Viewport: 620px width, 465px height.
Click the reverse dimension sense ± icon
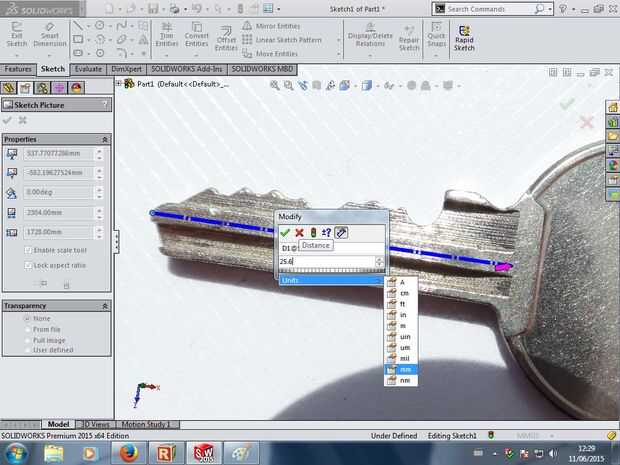pyautogui.click(x=326, y=232)
